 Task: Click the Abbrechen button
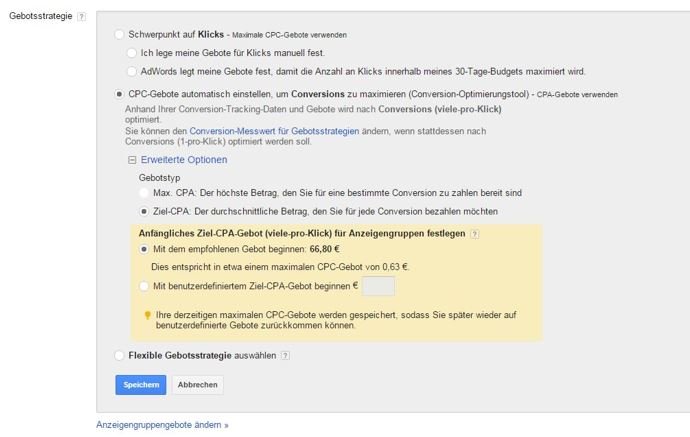(198, 385)
